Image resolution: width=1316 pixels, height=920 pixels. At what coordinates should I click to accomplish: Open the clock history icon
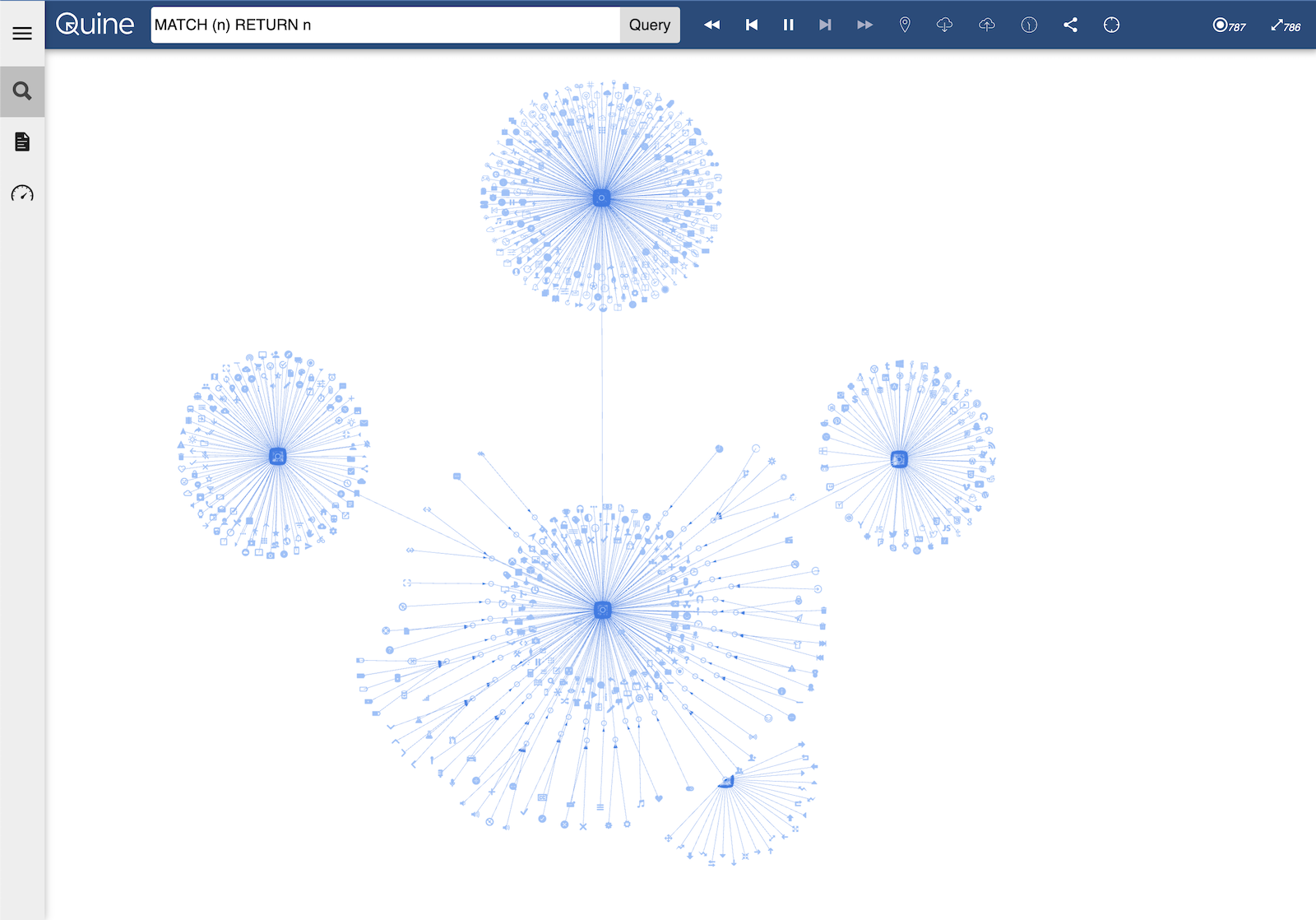tap(1028, 25)
